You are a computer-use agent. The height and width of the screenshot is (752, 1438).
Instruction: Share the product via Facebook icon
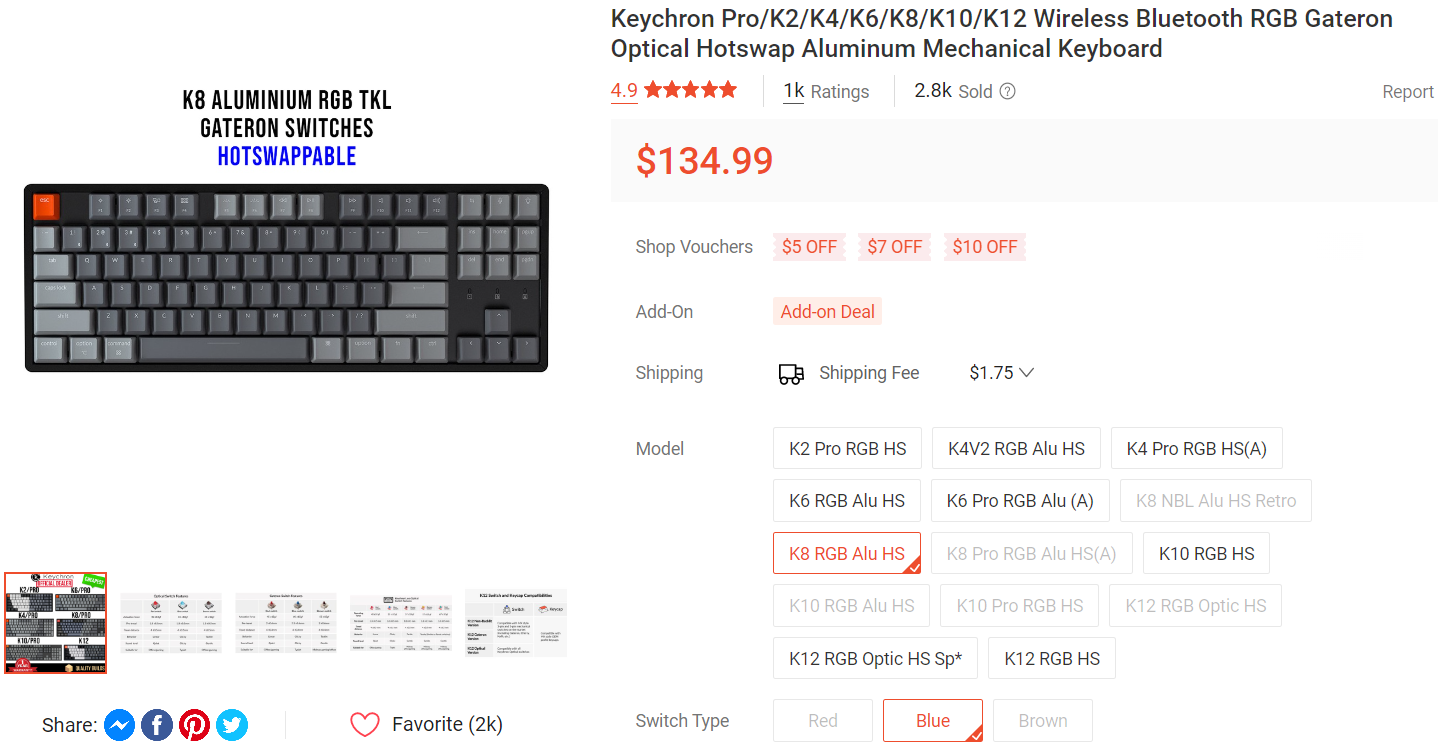(157, 724)
